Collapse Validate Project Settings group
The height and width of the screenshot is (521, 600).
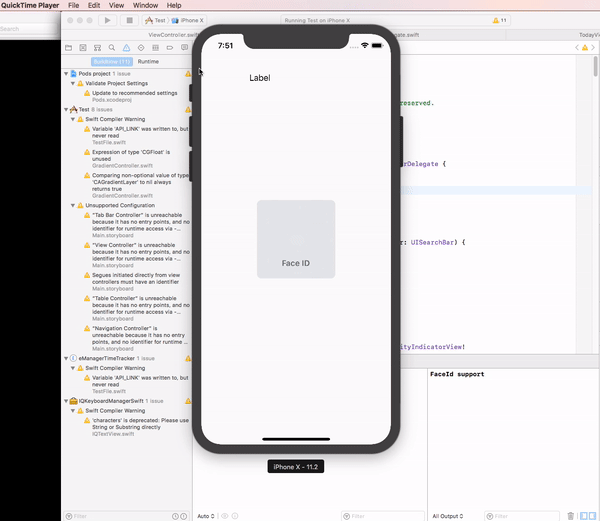click(73, 83)
